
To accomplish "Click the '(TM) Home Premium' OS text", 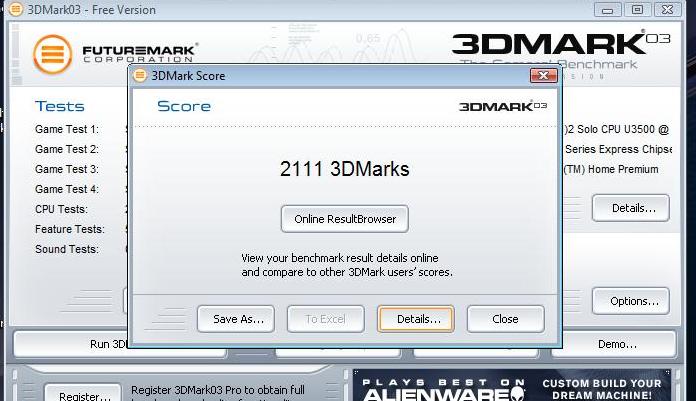I will coord(611,169).
